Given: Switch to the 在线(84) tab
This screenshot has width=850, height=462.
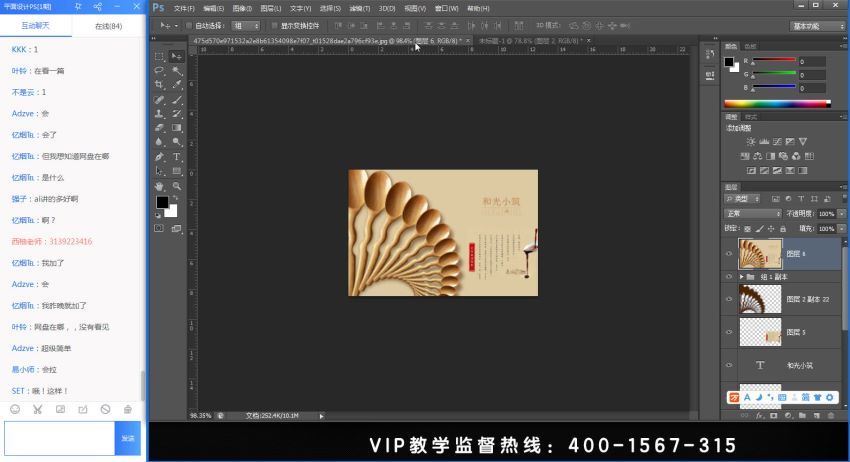Looking at the screenshot, I should [108, 26].
